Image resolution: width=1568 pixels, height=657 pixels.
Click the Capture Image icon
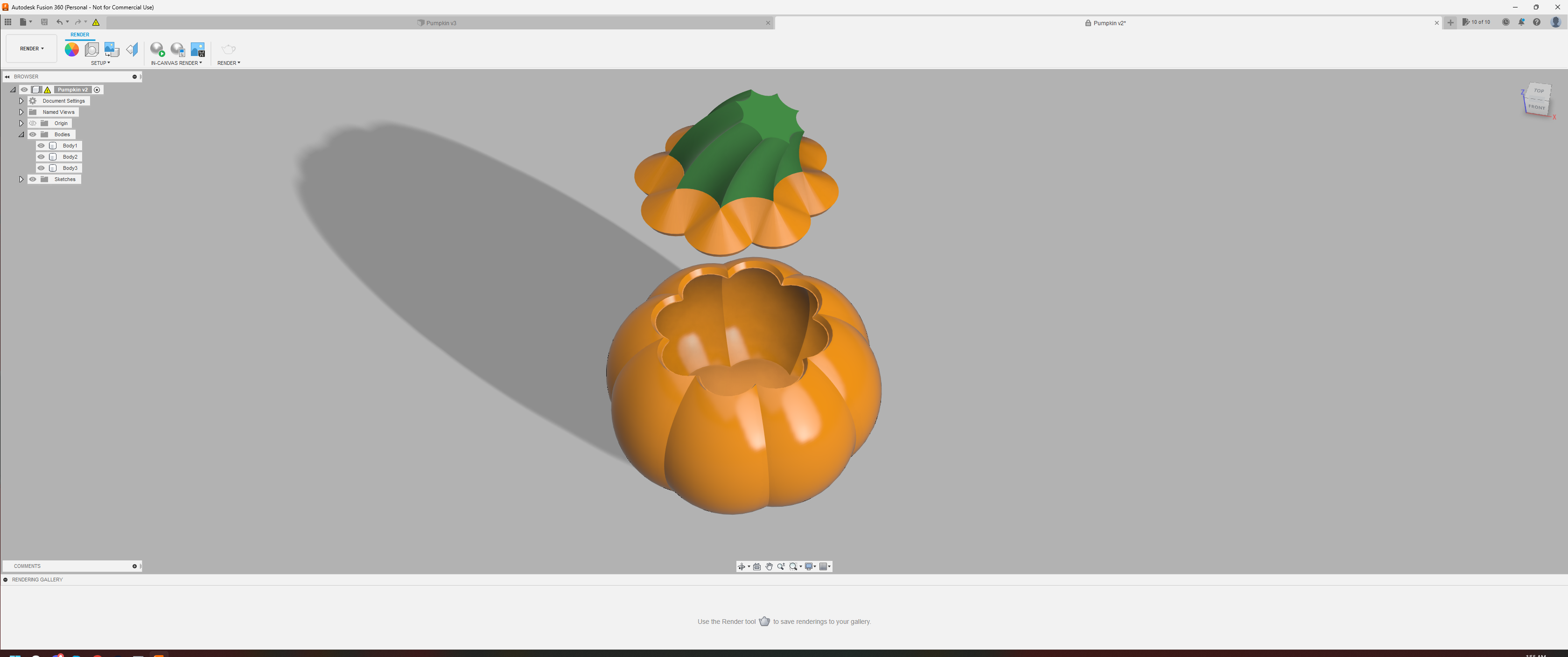(x=198, y=49)
